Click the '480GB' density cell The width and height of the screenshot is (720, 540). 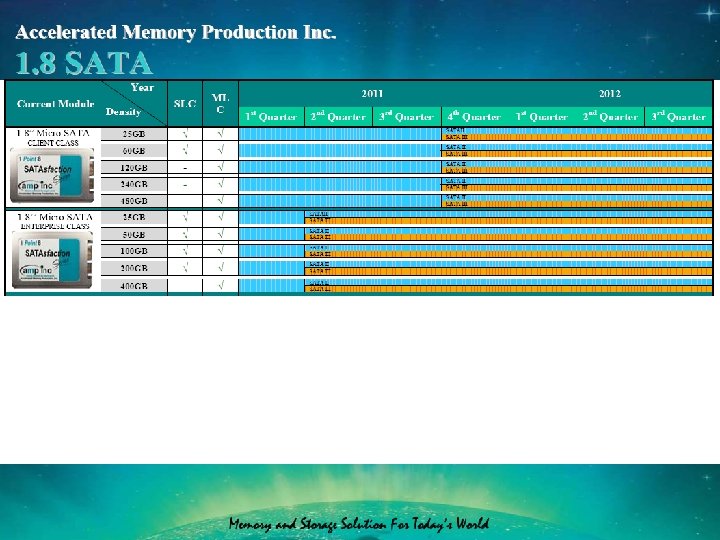pyautogui.click(x=134, y=201)
